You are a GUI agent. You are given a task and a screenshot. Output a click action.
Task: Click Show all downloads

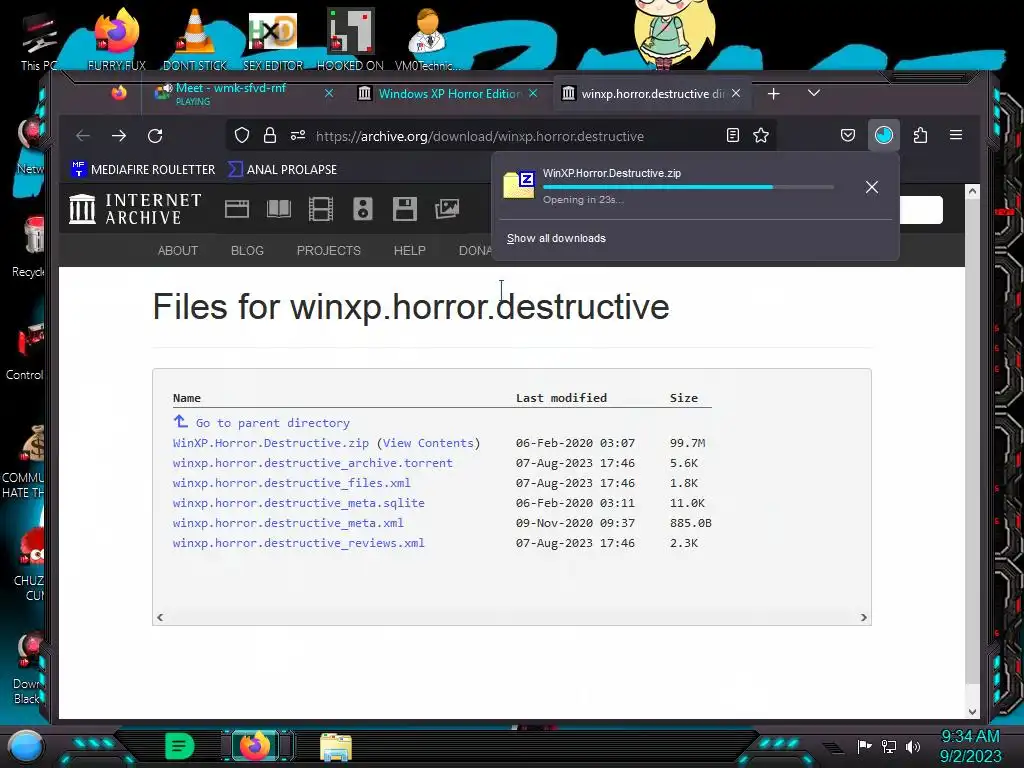pyautogui.click(x=556, y=238)
